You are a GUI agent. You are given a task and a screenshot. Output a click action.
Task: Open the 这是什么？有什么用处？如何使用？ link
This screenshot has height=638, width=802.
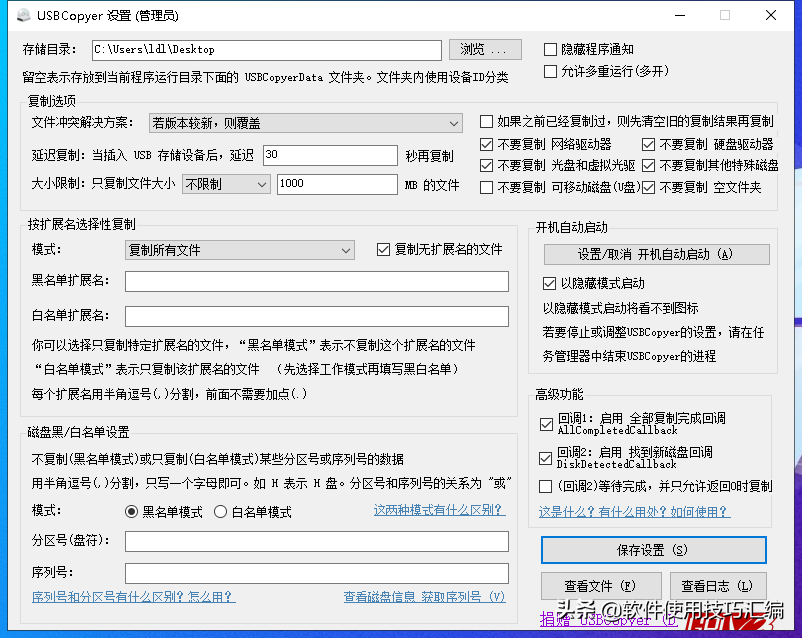click(x=634, y=512)
